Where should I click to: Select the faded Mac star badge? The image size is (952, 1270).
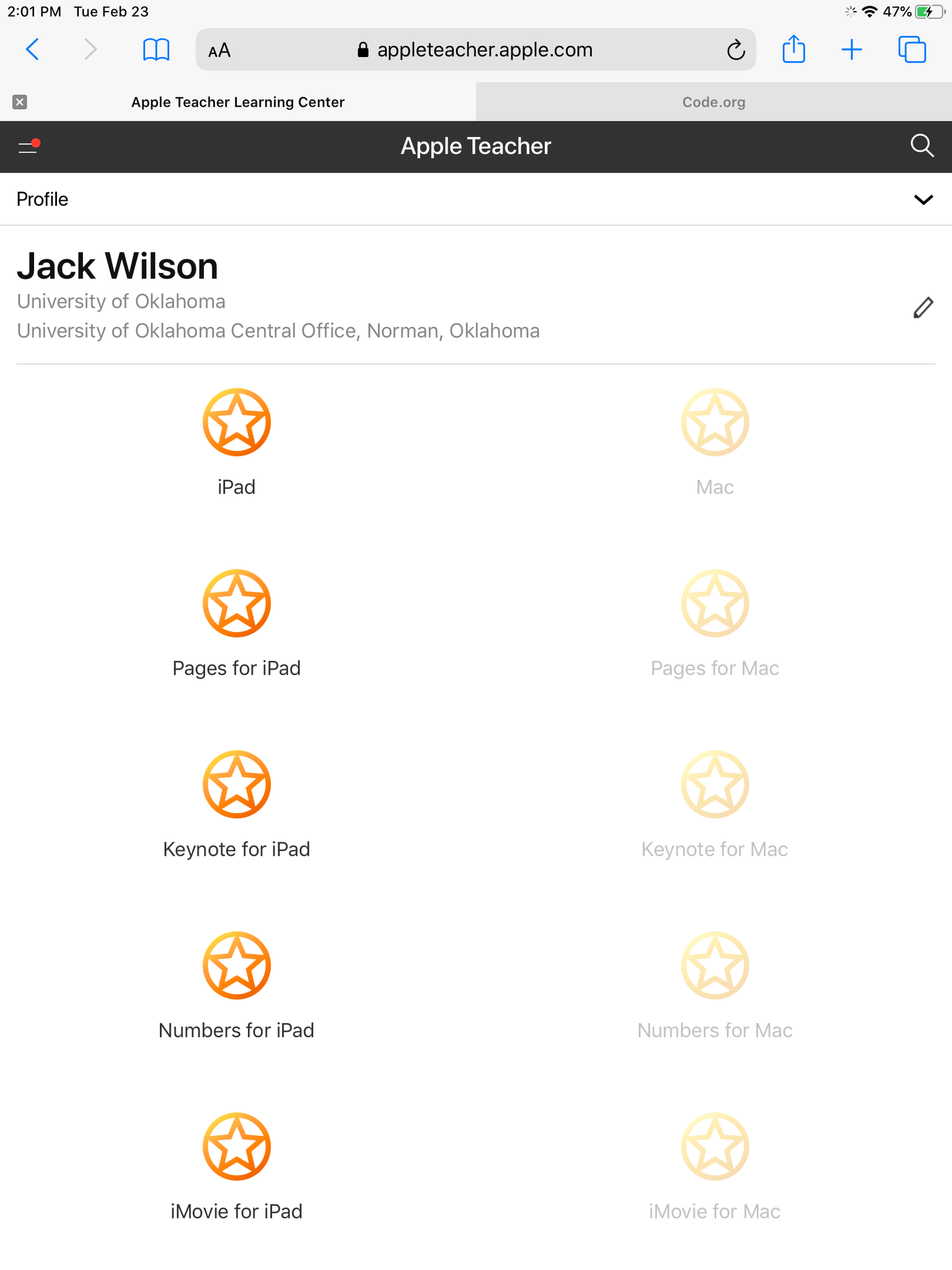715,422
